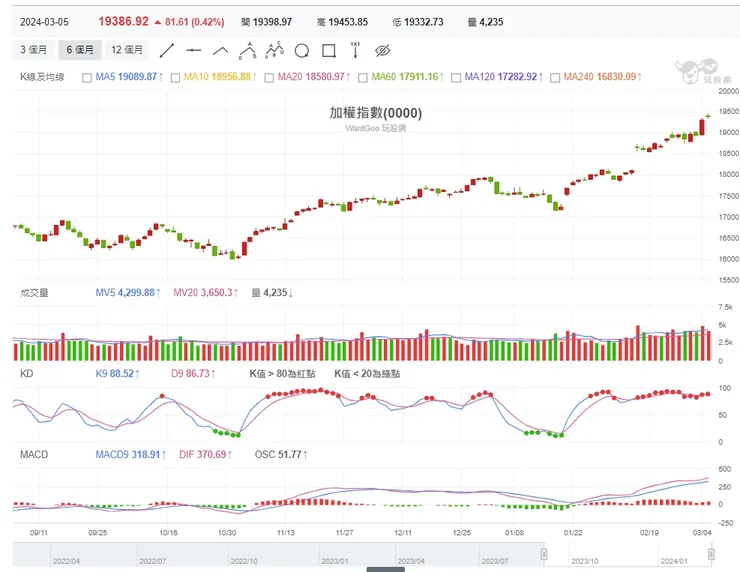Switch chart range to 12 個月
This screenshot has width=740, height=572.
click(126, 50)
